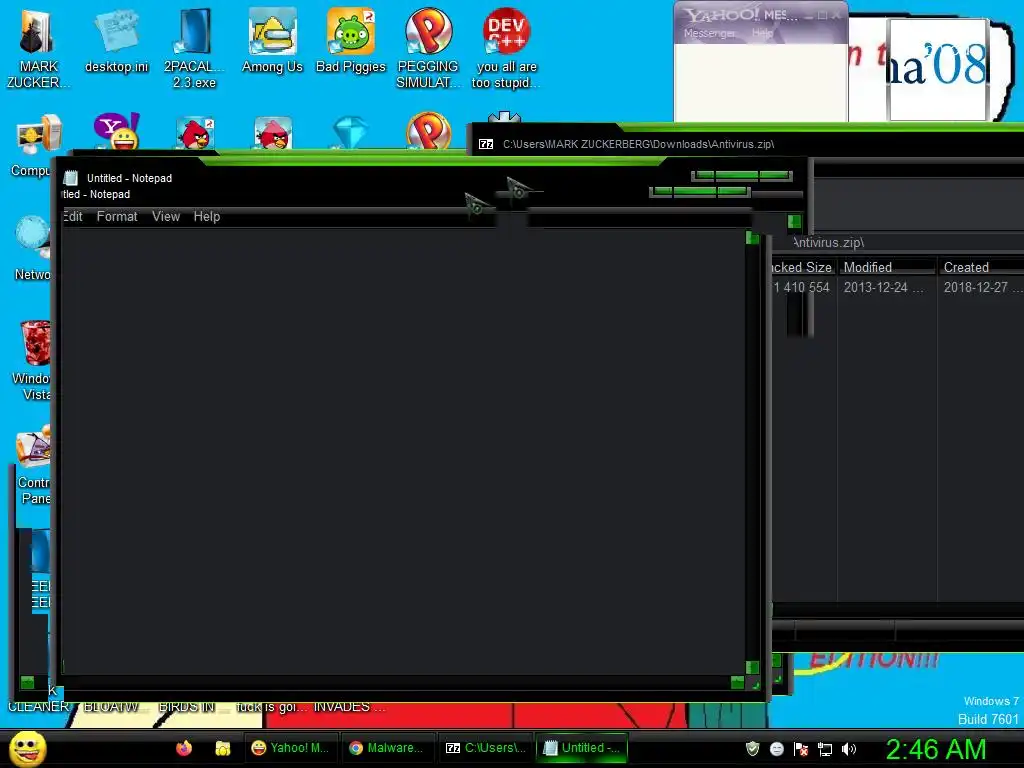
Task: Sort by the Modified column header in 7-Zip
Action: coord(886,267)
